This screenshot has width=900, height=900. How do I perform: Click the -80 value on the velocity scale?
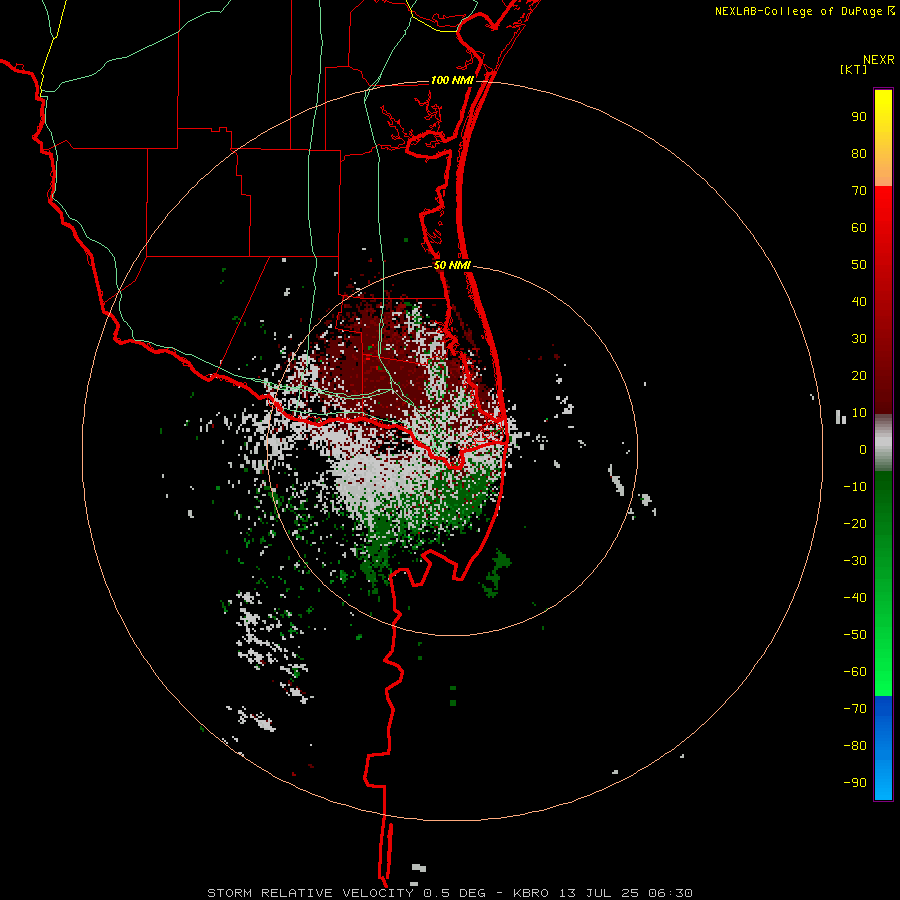tap(855, 746)
